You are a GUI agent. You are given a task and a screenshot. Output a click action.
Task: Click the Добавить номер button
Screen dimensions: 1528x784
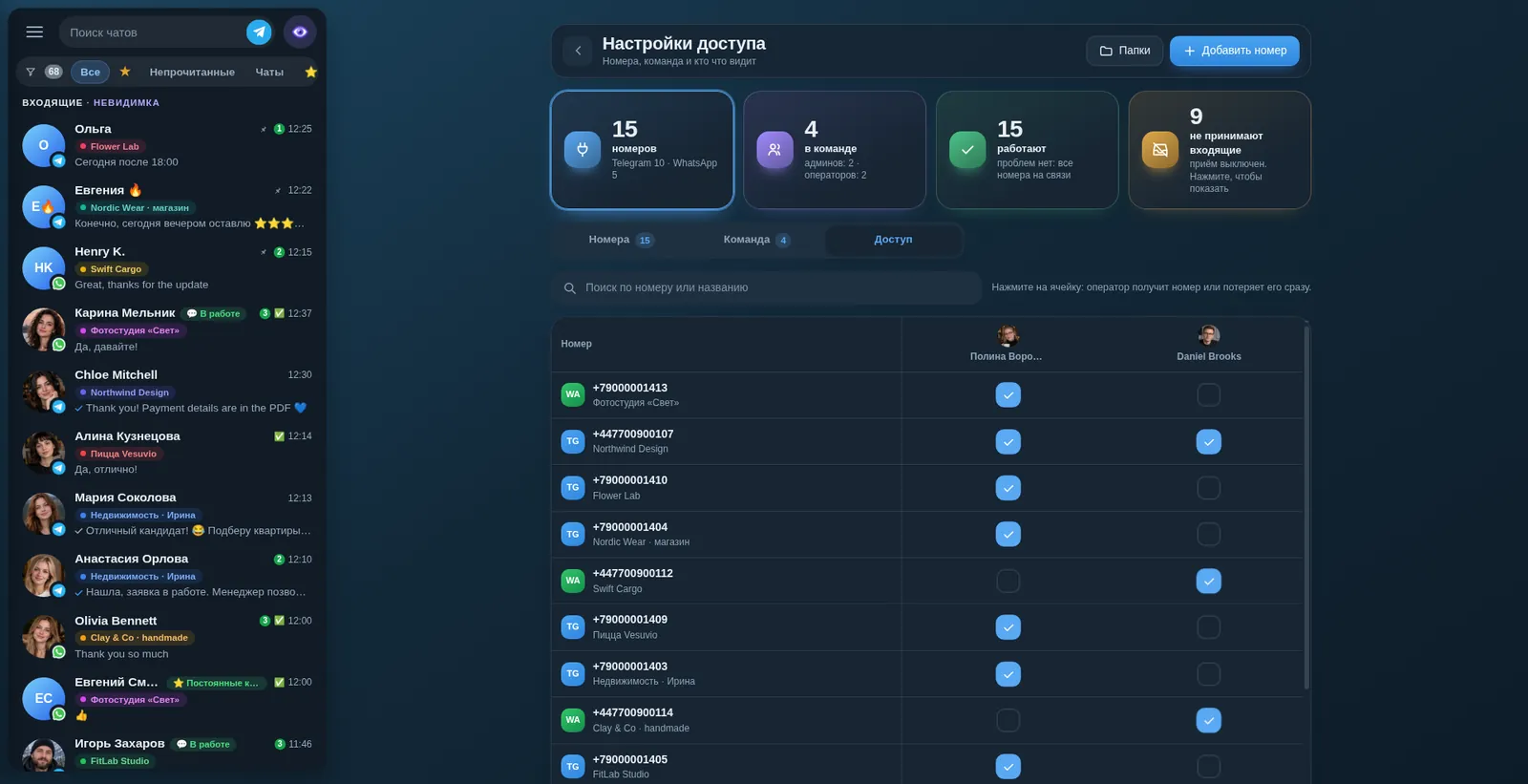click(x=1235, y=51)
